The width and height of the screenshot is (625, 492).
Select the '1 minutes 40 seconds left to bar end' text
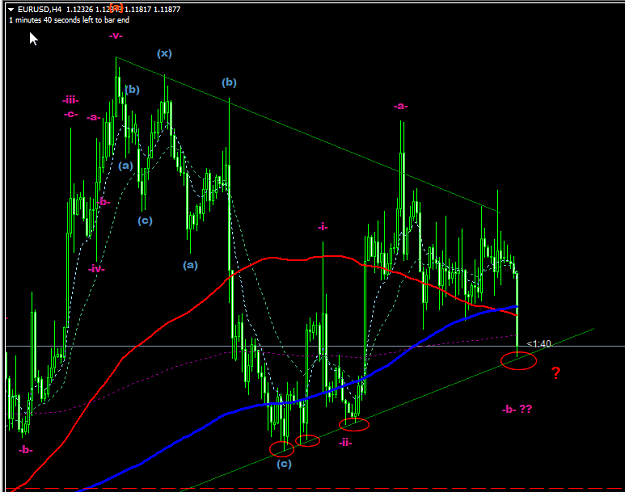pyautogui.click(x=69, y=20)
